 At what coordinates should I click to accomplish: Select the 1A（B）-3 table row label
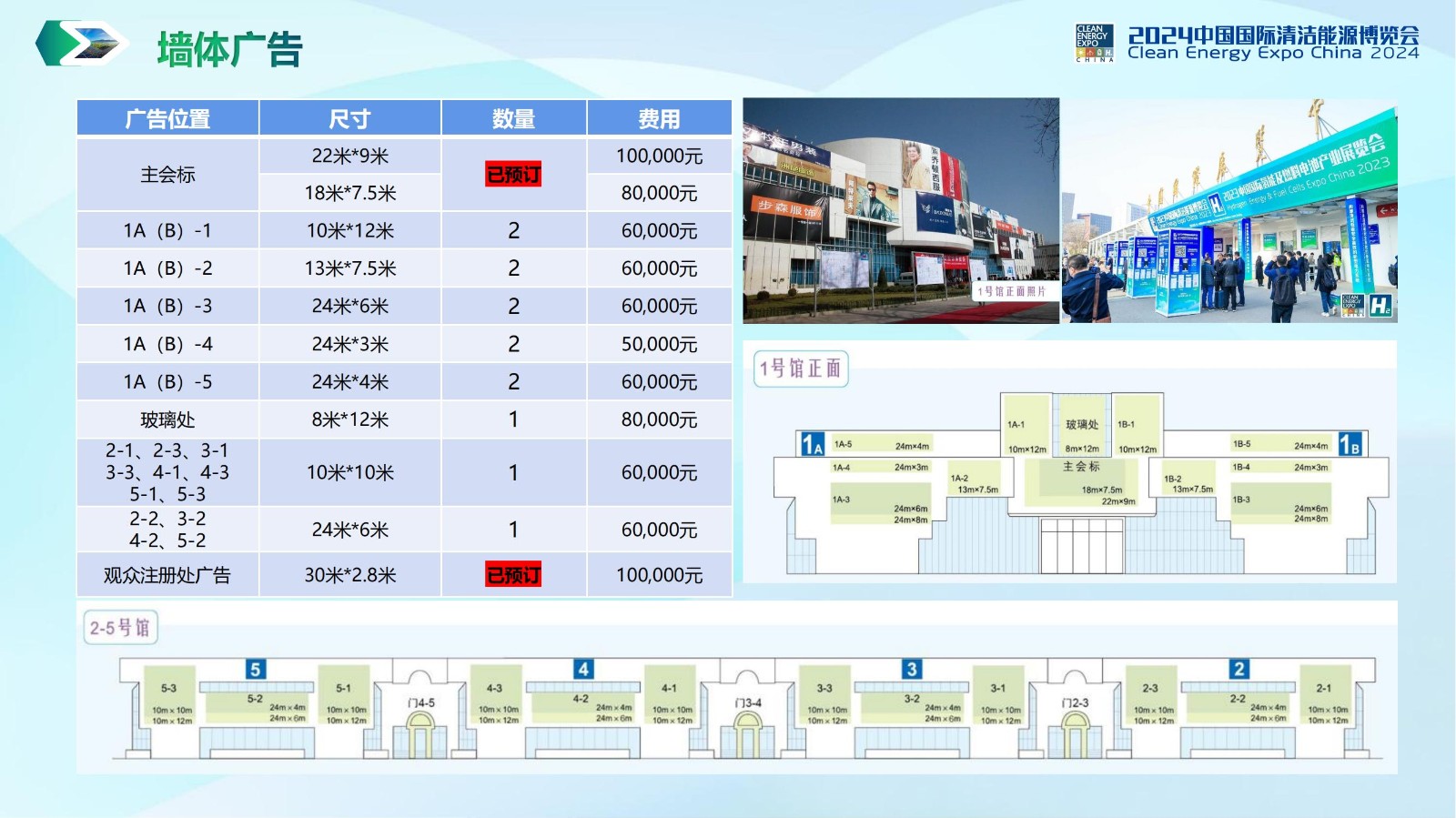point(167,306)
